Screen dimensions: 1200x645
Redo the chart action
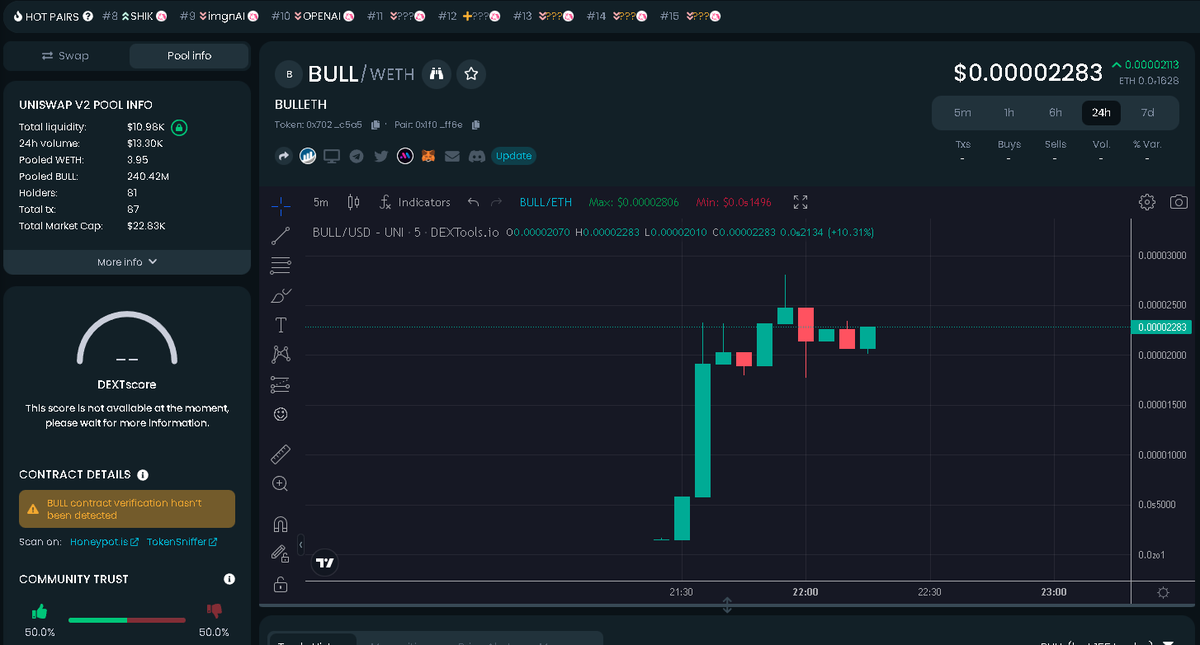497,202
